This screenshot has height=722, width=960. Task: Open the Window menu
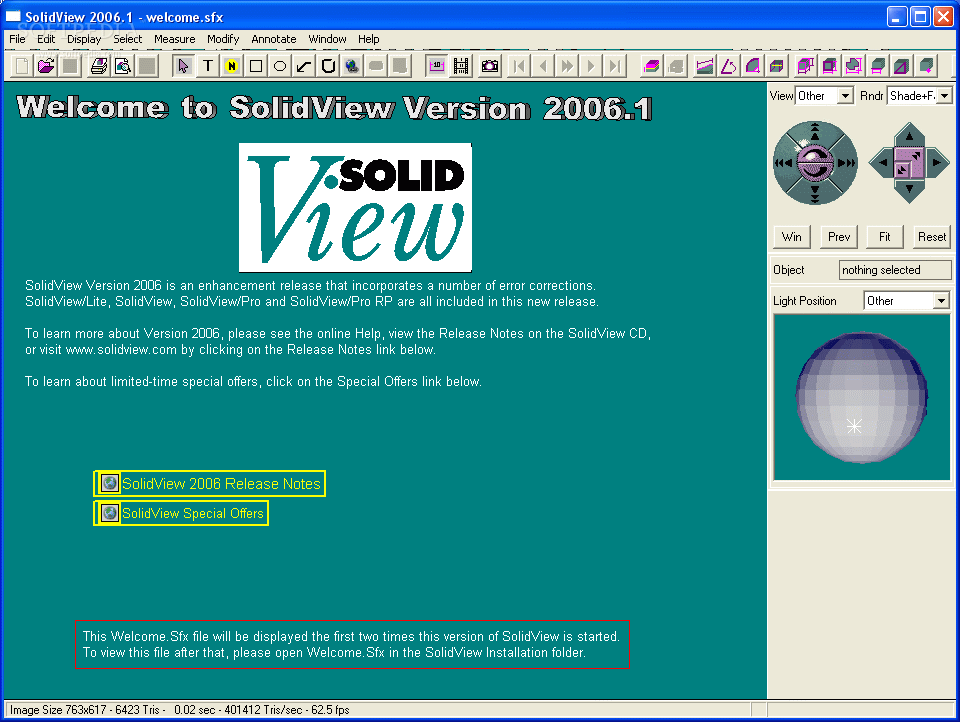click(327, 39)
